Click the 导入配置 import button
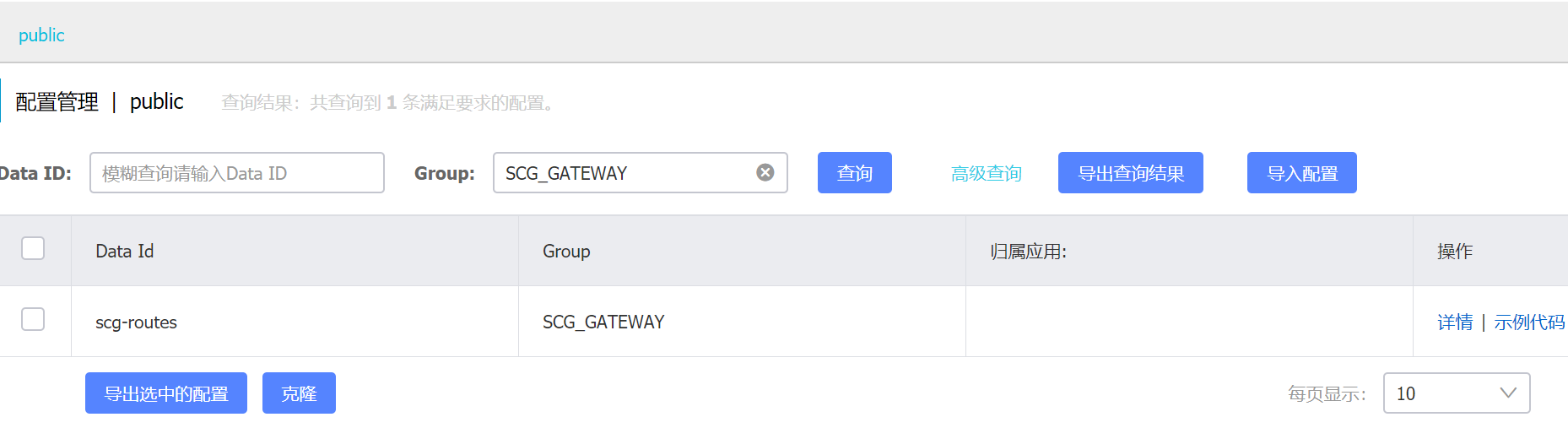 click(x=1301, y=173)
